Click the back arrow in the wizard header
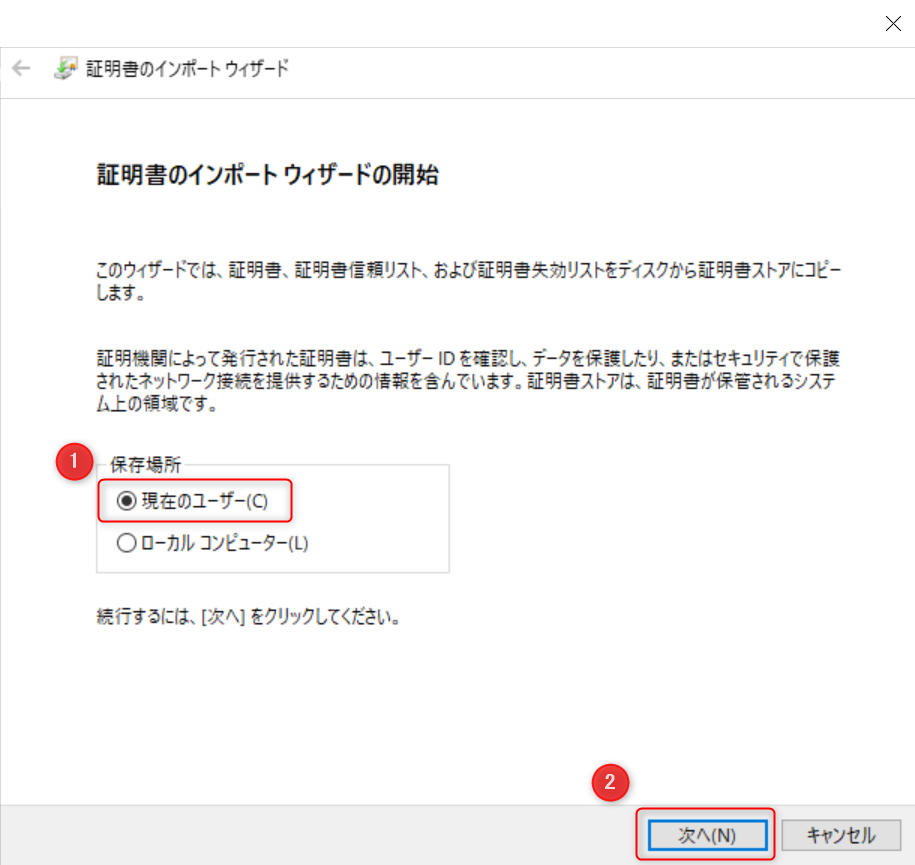 click(x=21, y=69)
